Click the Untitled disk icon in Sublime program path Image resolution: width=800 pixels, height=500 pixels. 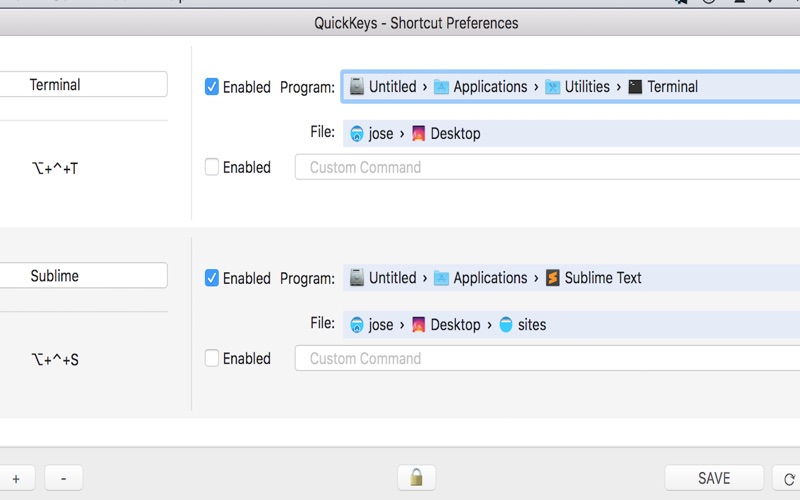pyautogui.click(x=357, y=278)
